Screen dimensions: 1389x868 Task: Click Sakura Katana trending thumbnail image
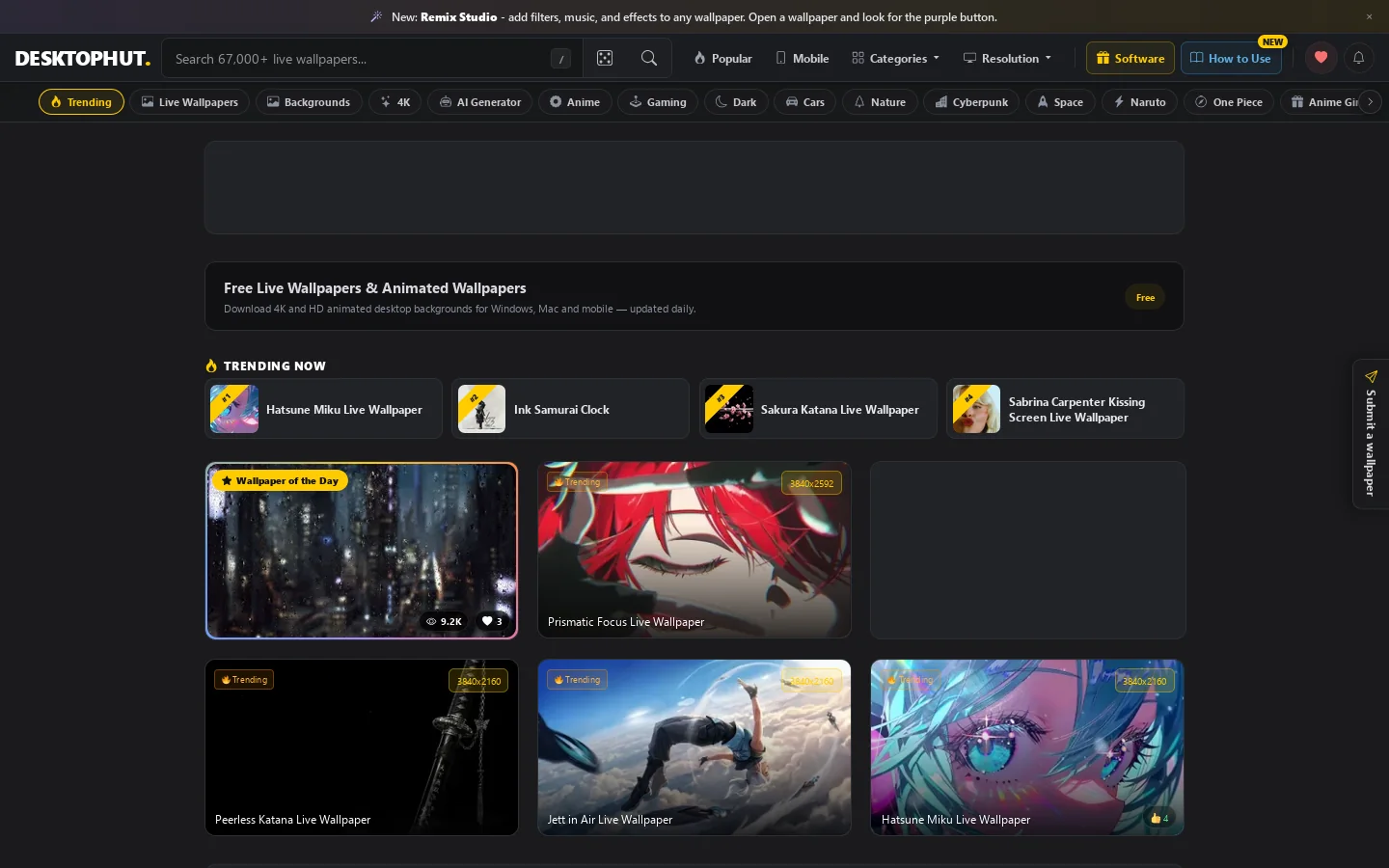[x=729, y=409]
